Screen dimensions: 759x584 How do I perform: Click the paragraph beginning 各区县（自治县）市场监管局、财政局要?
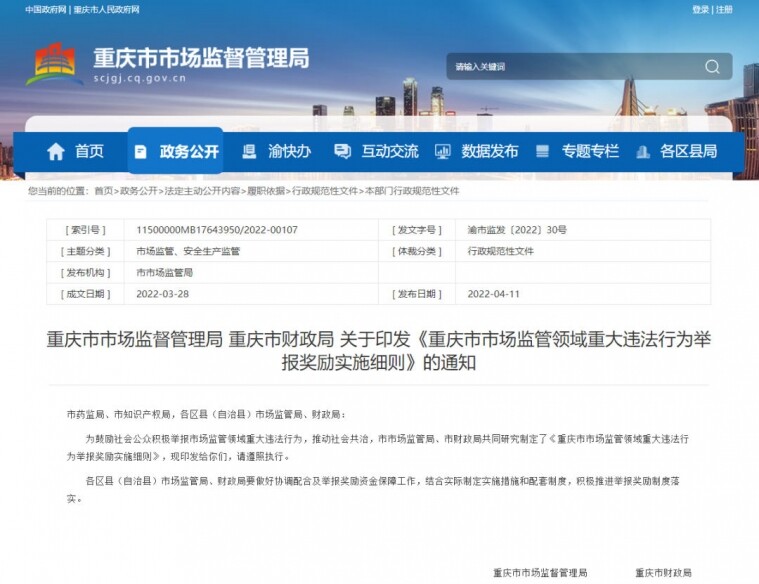pos(373,490)
